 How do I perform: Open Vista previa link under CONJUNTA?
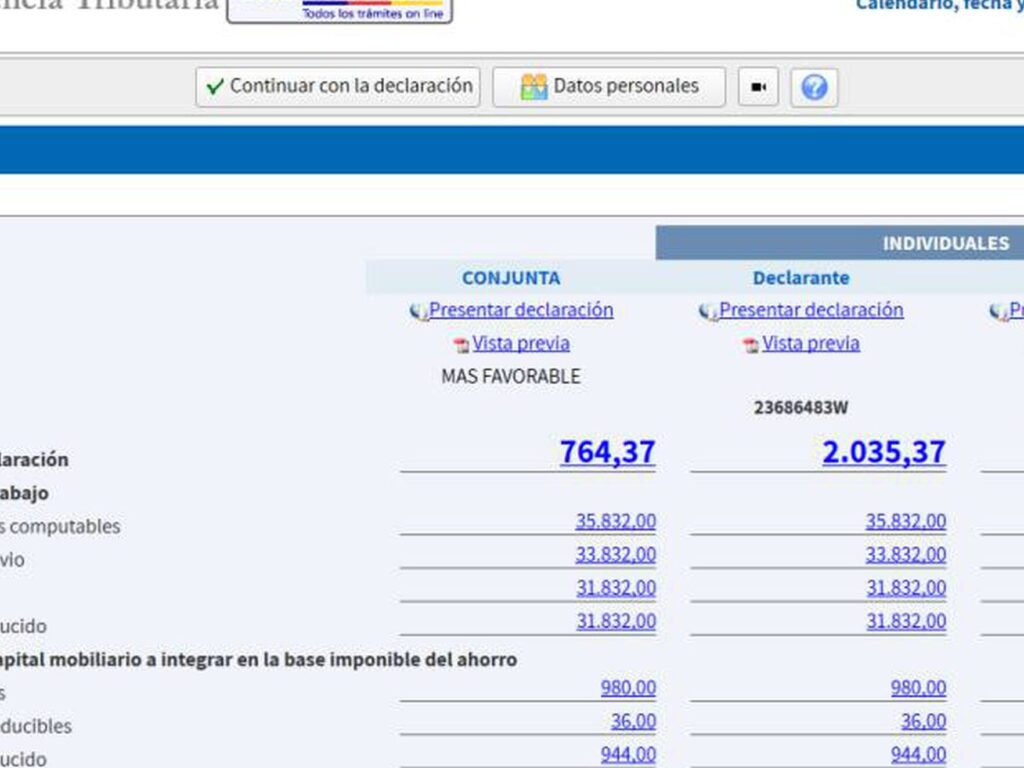[521, 343]
